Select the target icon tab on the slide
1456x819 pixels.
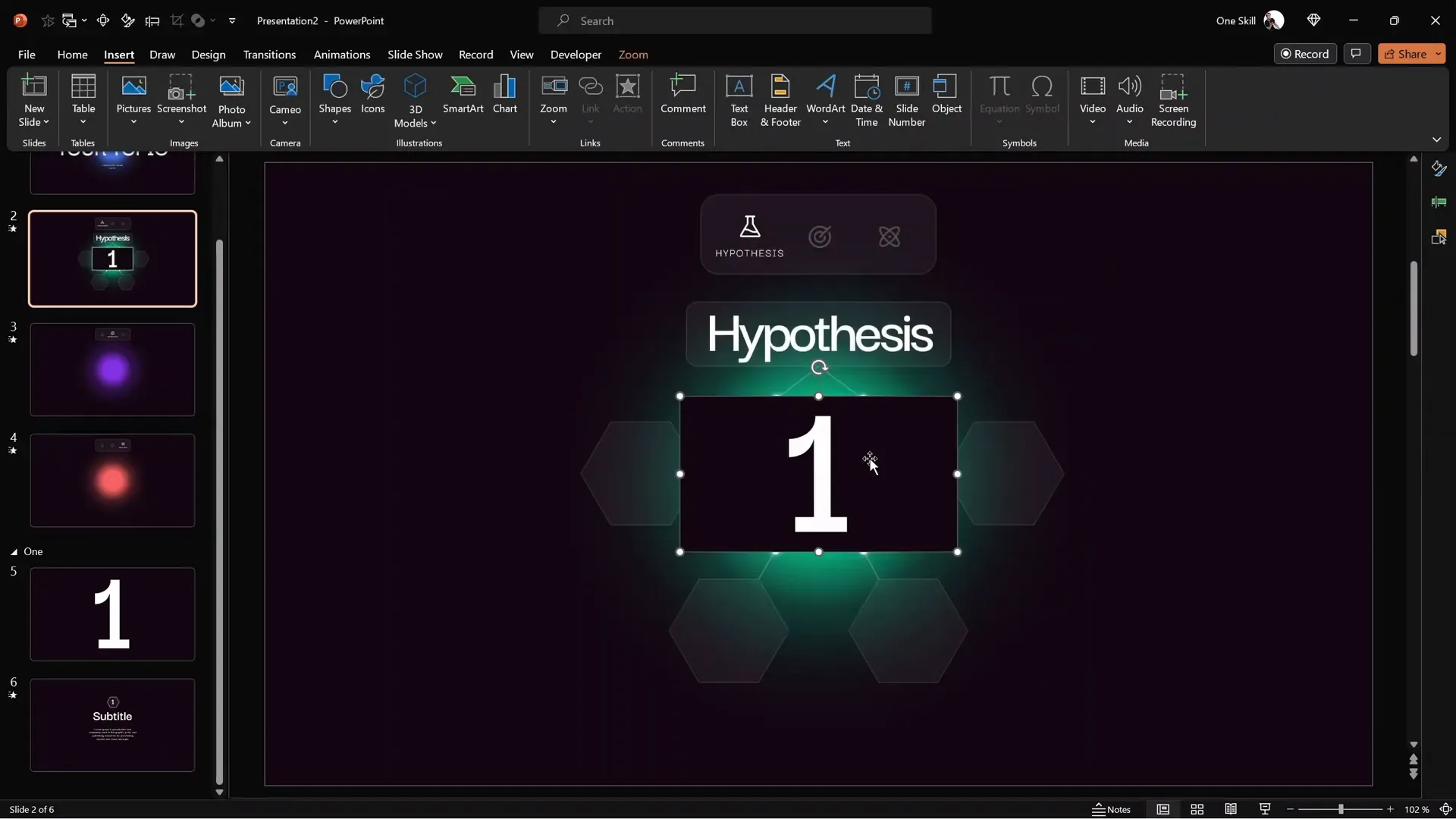(820, 237)
